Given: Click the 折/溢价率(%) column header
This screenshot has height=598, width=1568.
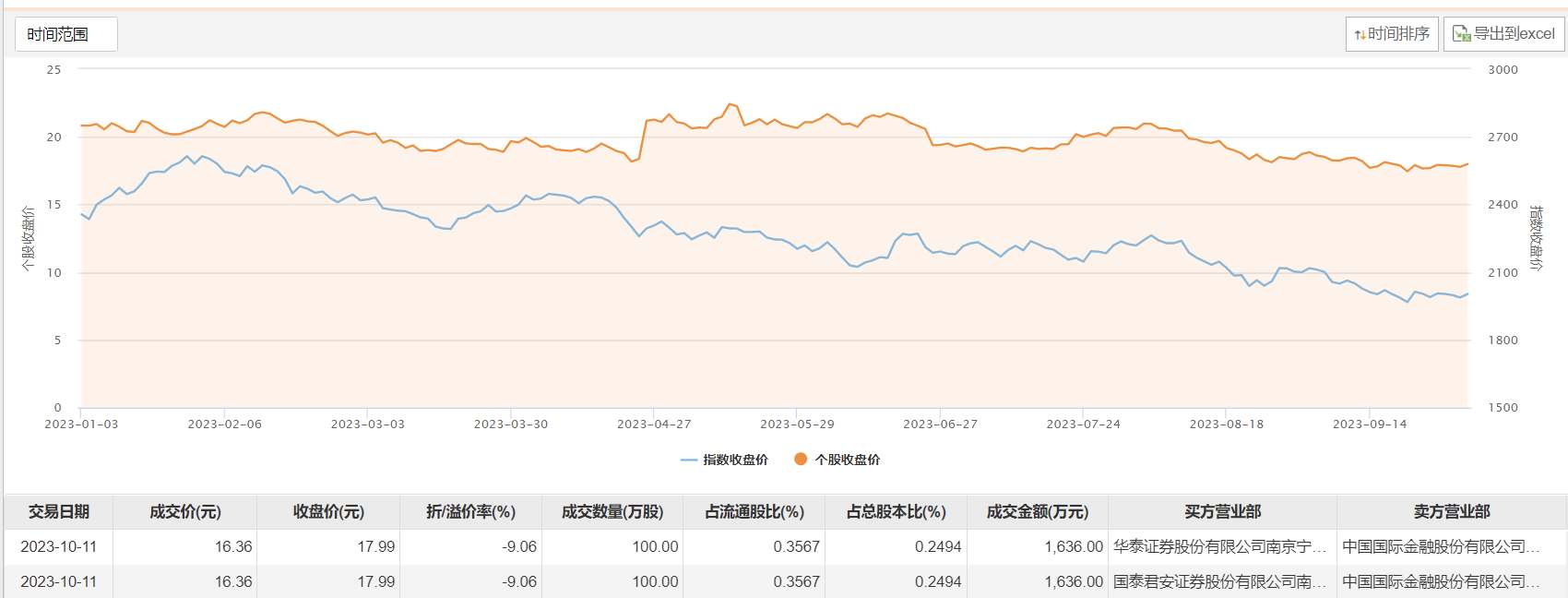Looking at the screenshot, I should (x=470, y=511).
